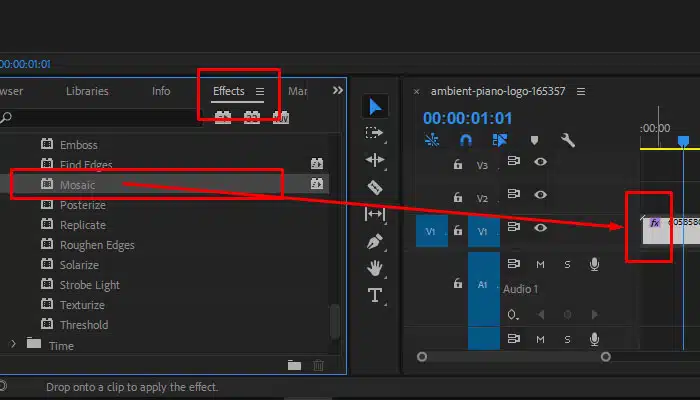Show hidden panel tabs double-chevron
Screen dimensions: 700x400
pos(338,91)
